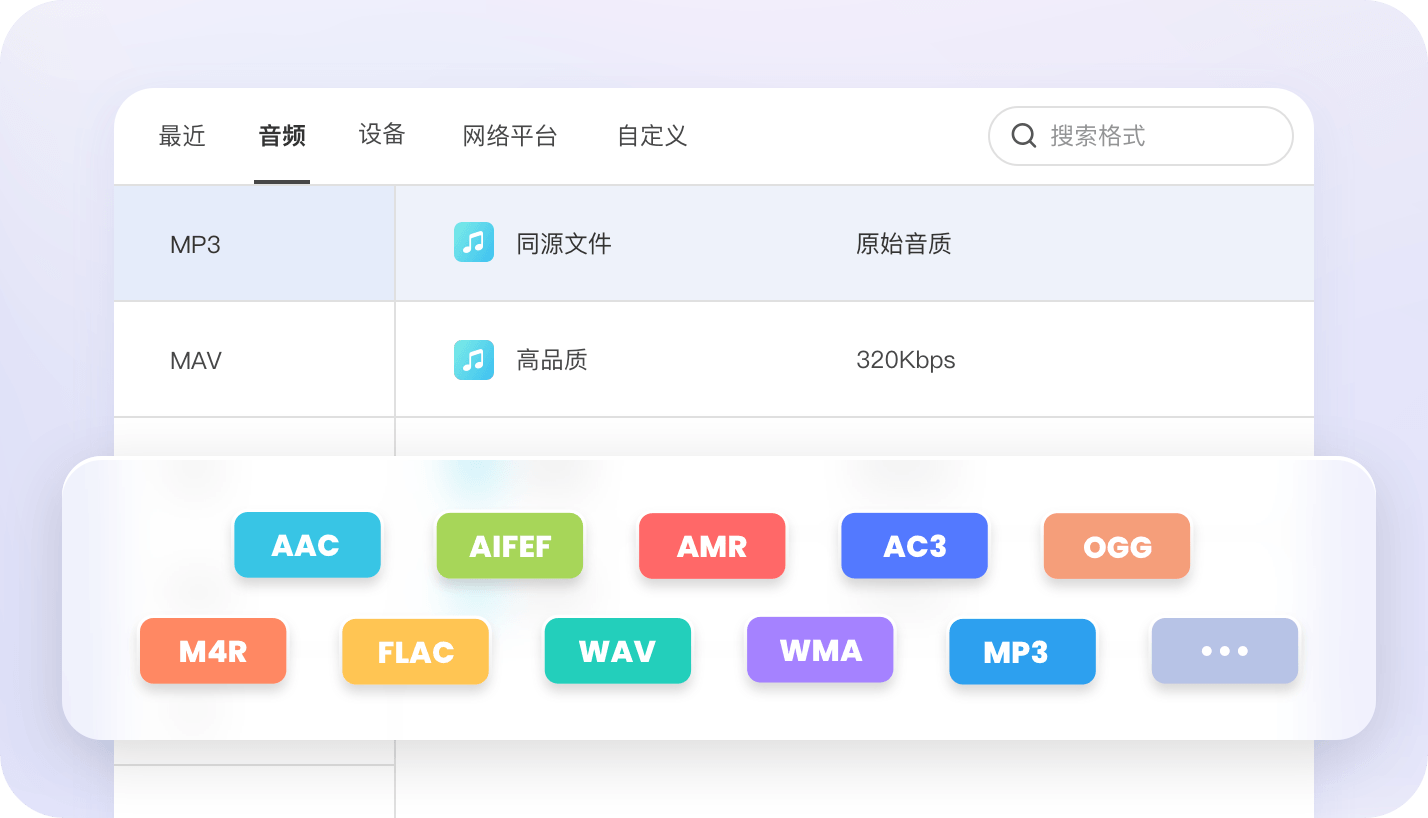Image resolution: width=1428 pixels, height=818 pixels.
Task: Pick the WAV format badge
Action: pyautogui.click(x=618, y=651)
